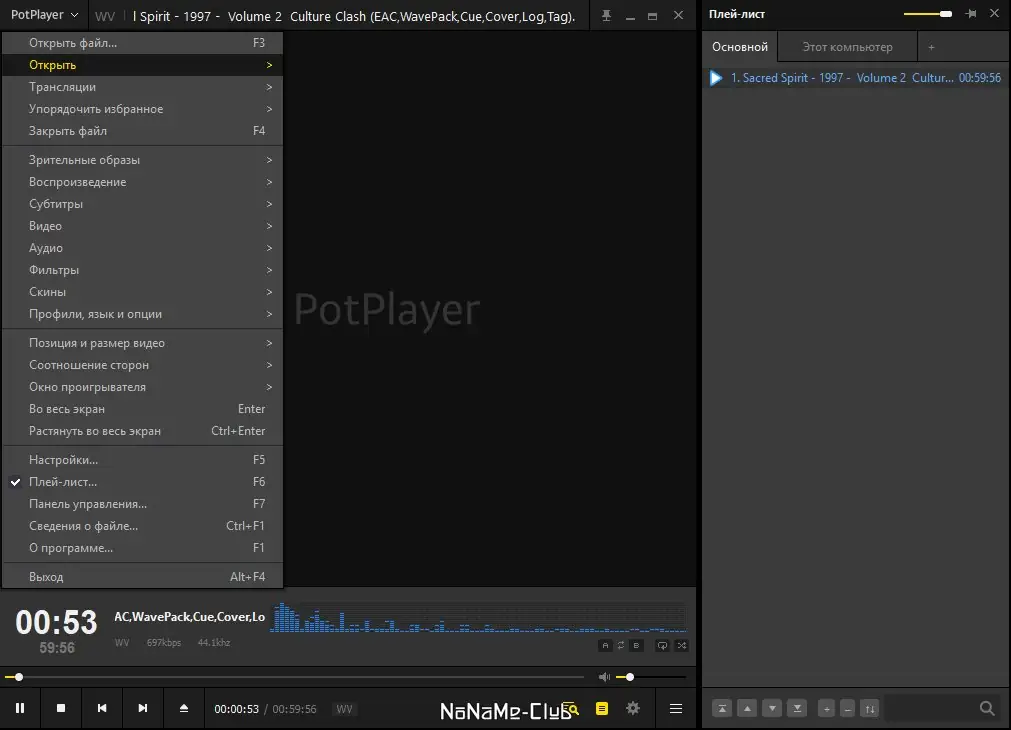Click the playback seek bar
This screenshot has width=1011, height=730.
click(x=300, y=677)
